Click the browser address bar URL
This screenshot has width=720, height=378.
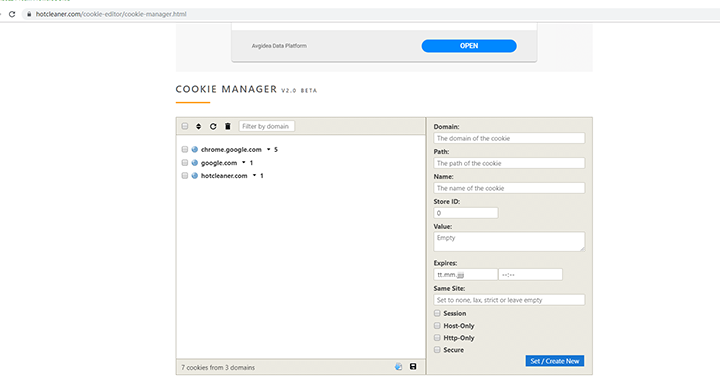coord(111,14)
